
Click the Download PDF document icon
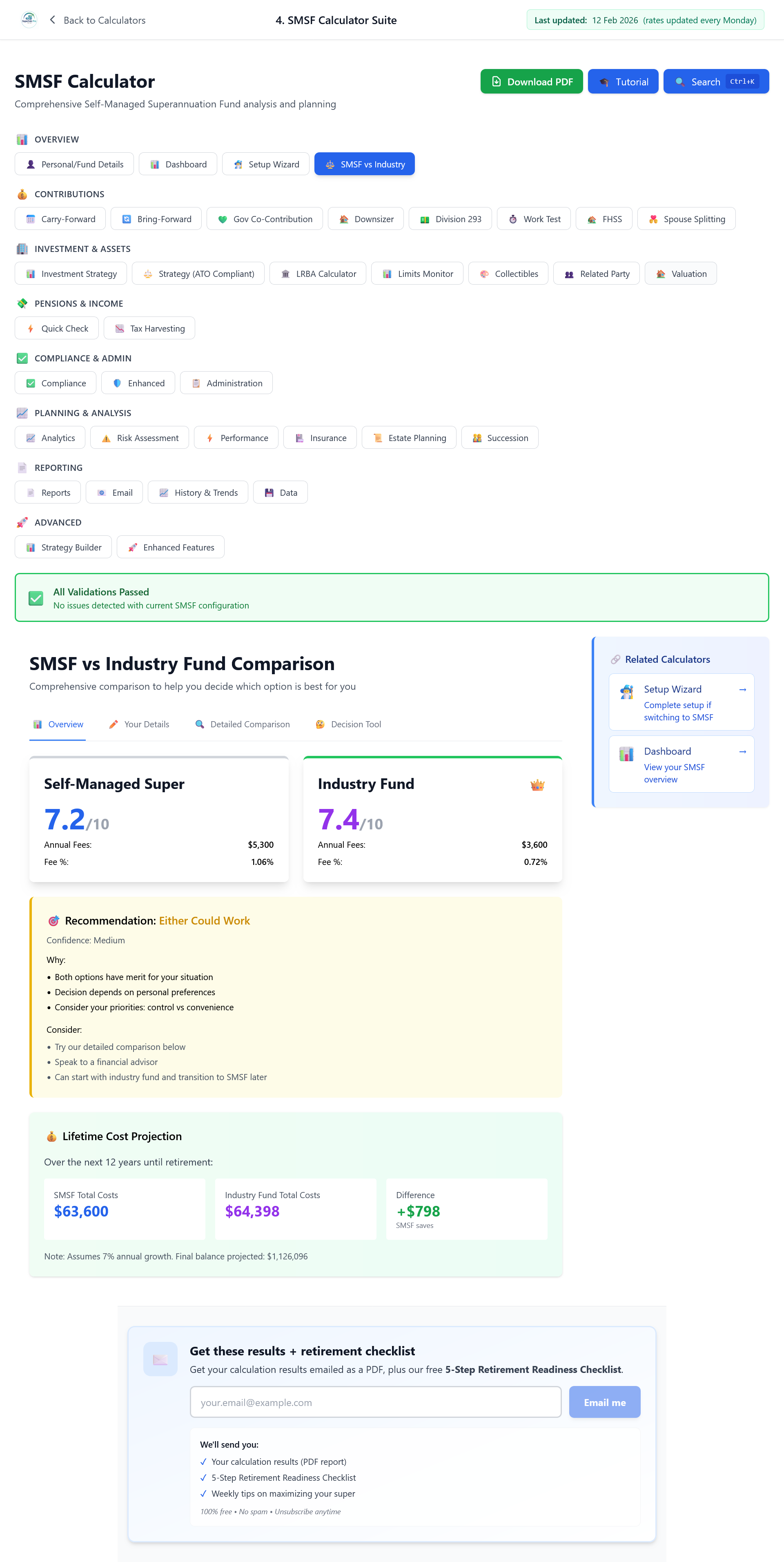coord(497,81)
